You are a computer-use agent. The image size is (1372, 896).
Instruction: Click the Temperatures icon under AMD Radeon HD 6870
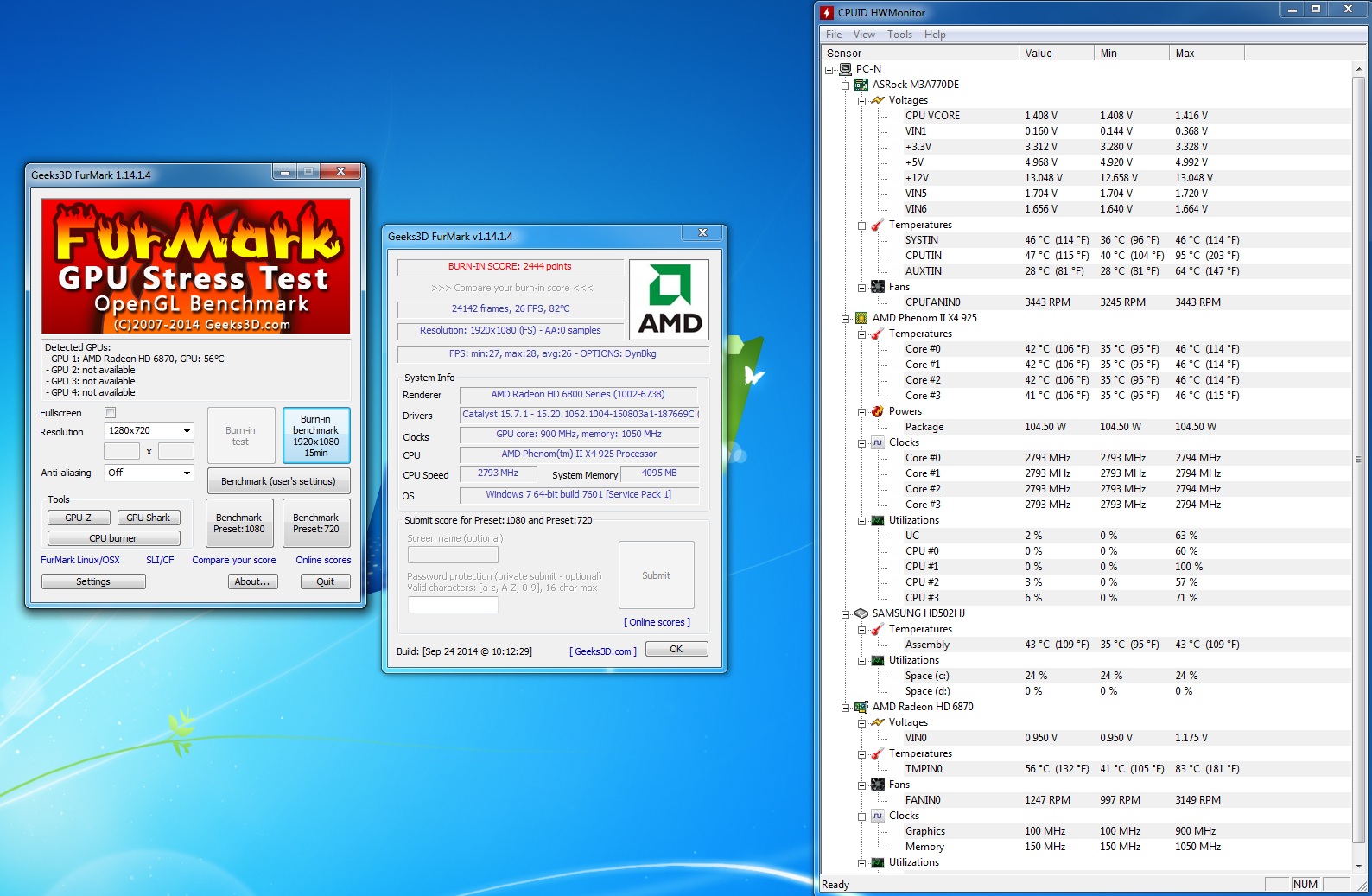click(878, 753)
